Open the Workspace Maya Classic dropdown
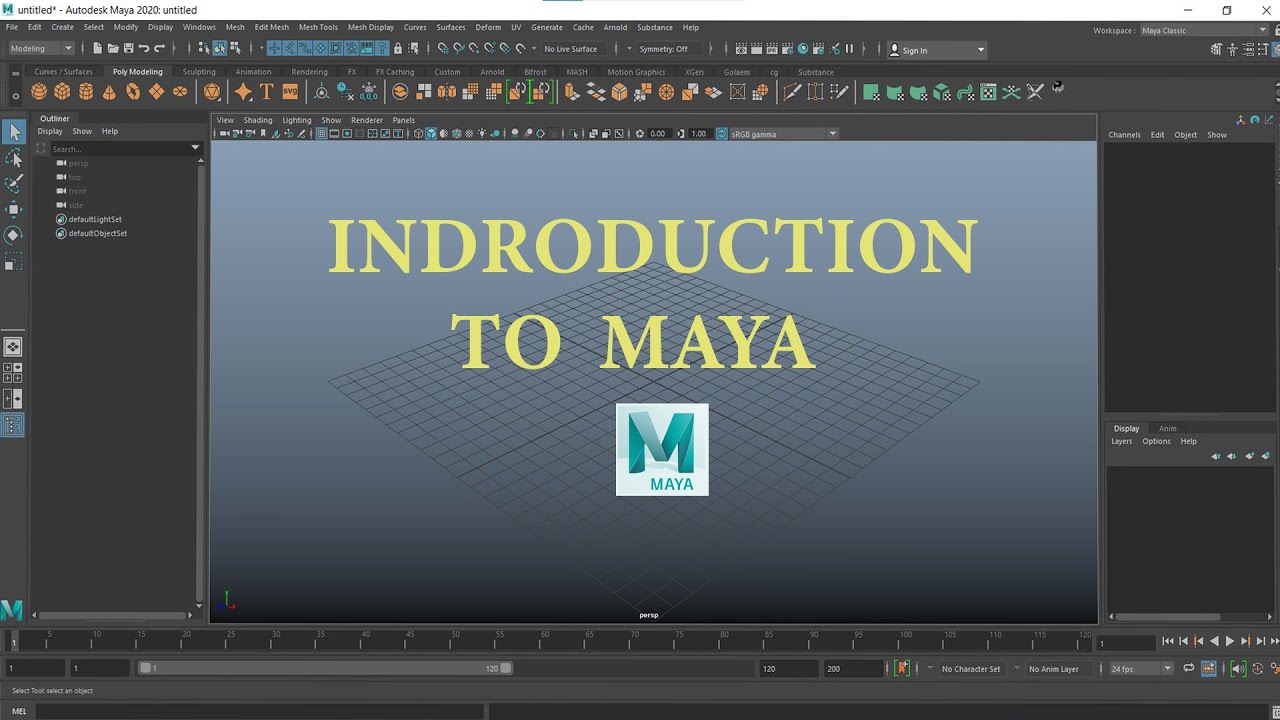 tap(1204, 30)
